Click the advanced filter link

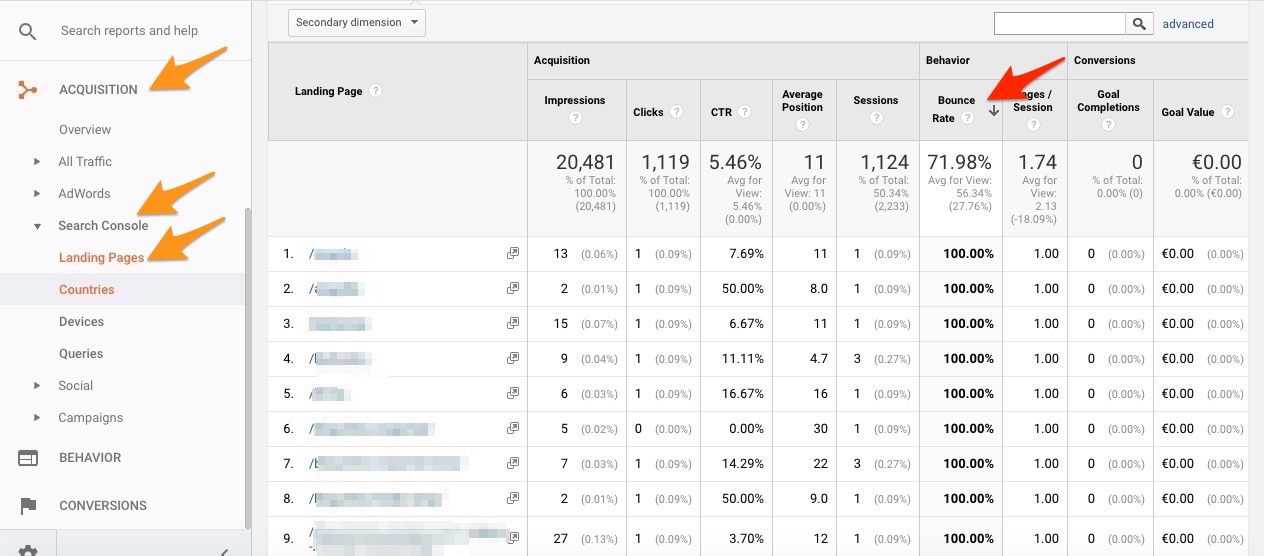point(1188,24)
